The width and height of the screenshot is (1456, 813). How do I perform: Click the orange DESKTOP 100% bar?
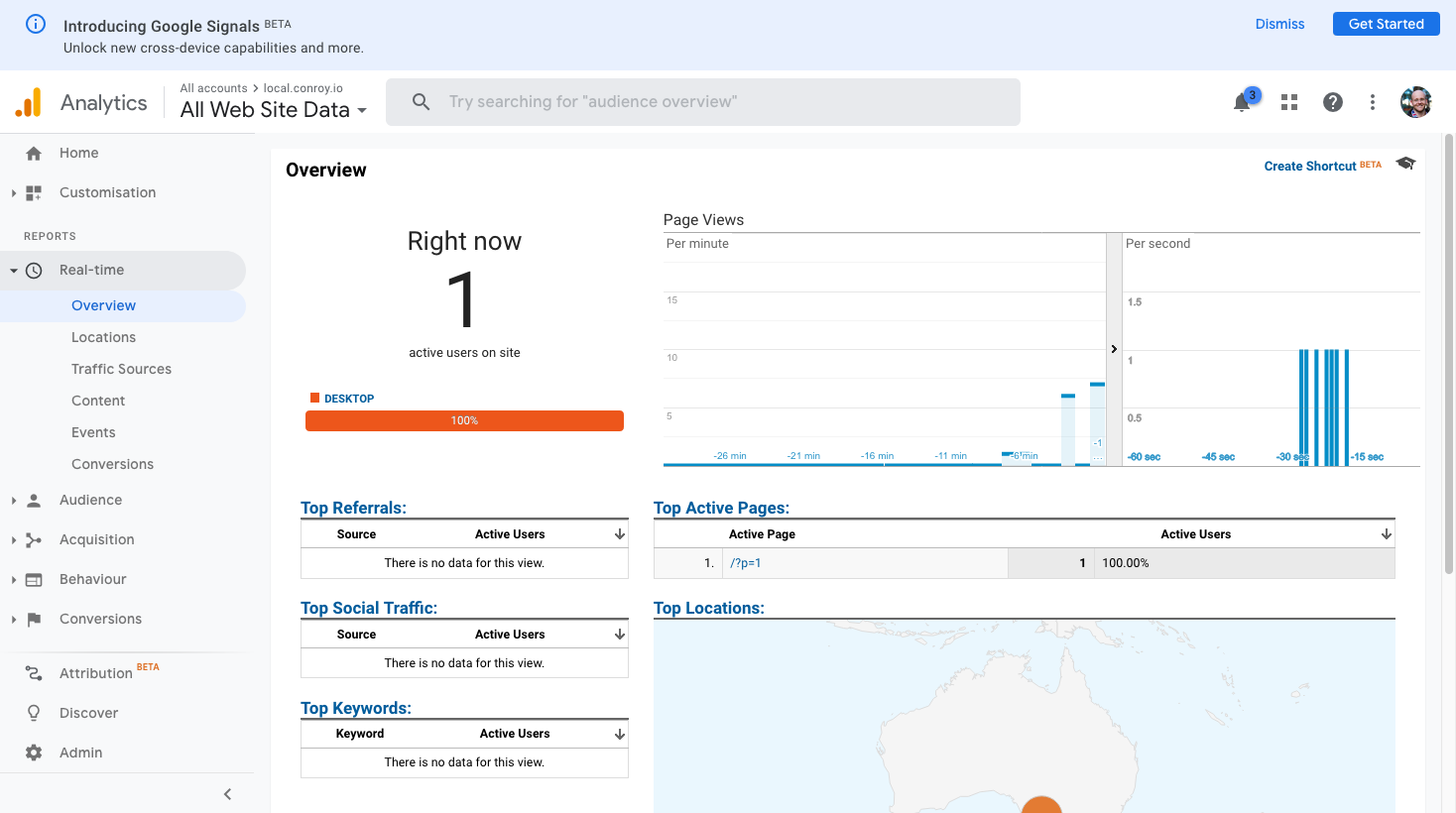point(464,420)
